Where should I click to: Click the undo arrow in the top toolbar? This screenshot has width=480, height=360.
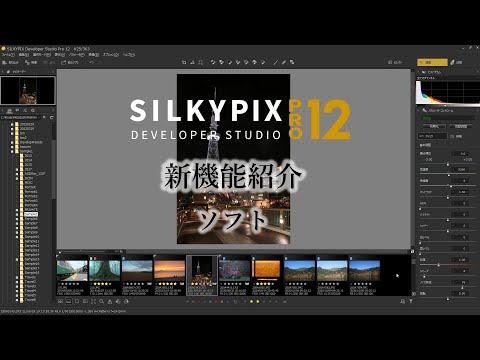tap(91, 62)
